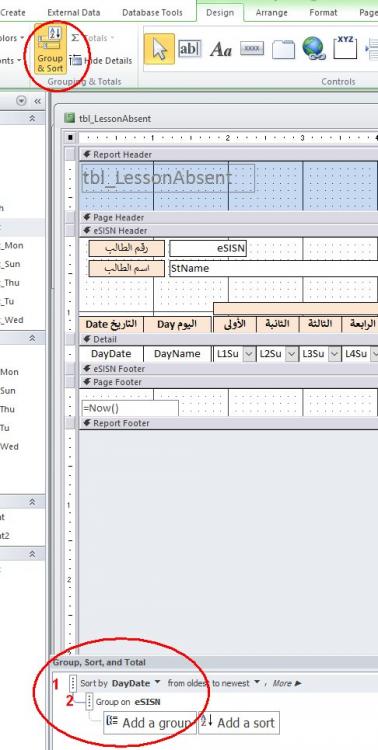
Task: Open the Totals dropdown in ribbon
Action: point(93,38)
